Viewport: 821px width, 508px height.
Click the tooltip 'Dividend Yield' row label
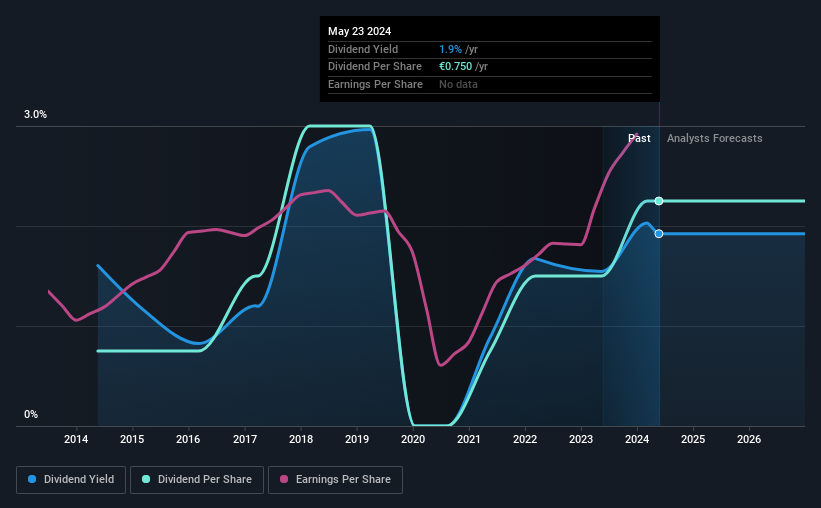tap(363, 49)
